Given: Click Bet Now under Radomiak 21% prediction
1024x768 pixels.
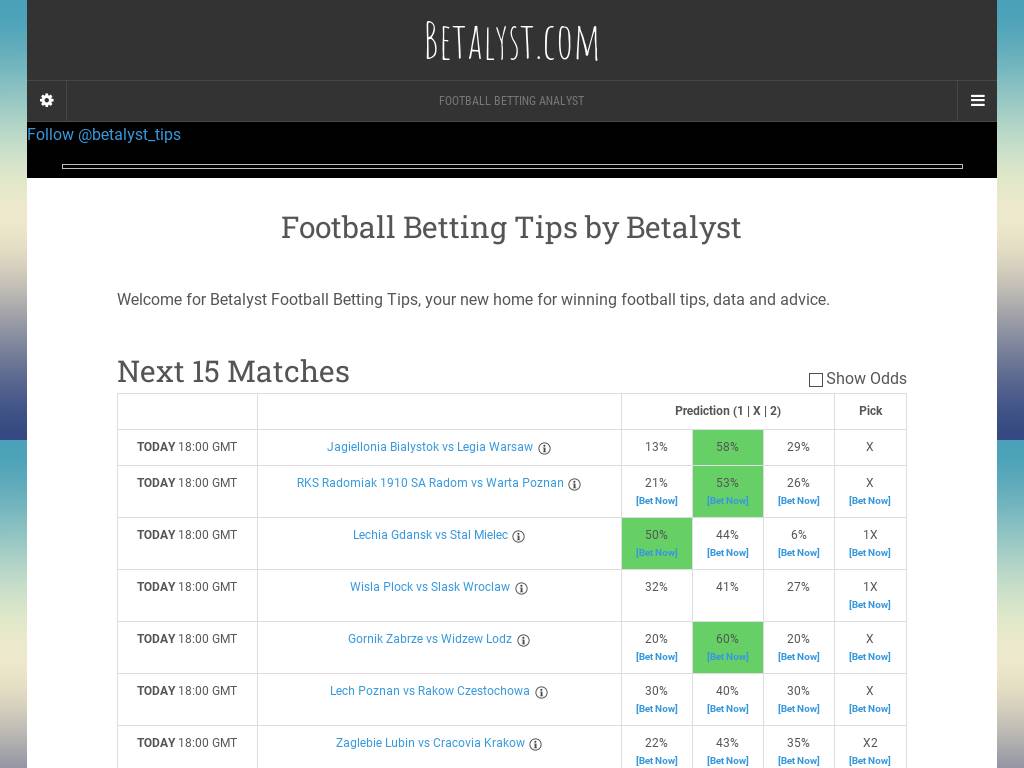Looking at the screenshot, I should click(x=657, y=501).
